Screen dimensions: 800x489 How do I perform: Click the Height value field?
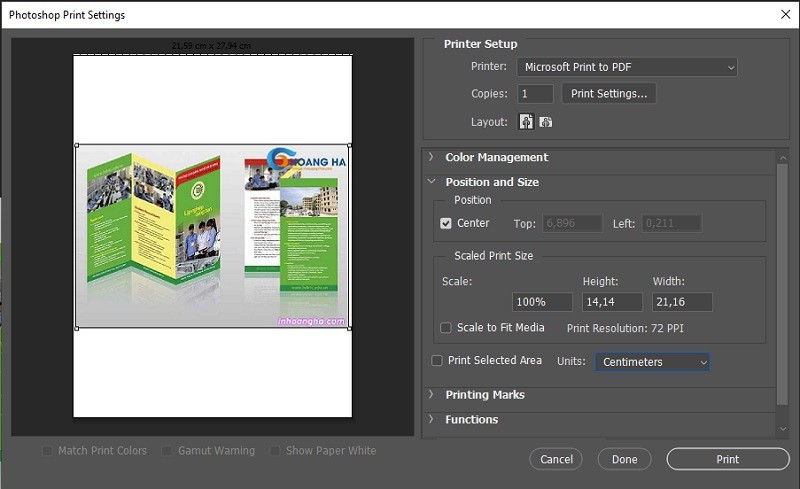point(612,302)
